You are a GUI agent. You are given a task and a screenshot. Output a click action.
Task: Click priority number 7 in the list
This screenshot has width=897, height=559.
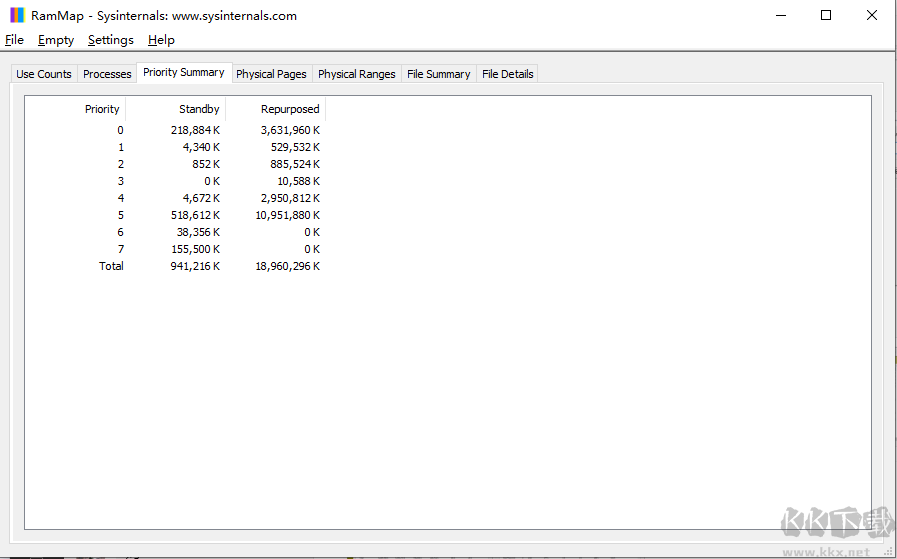click(121, 249)
